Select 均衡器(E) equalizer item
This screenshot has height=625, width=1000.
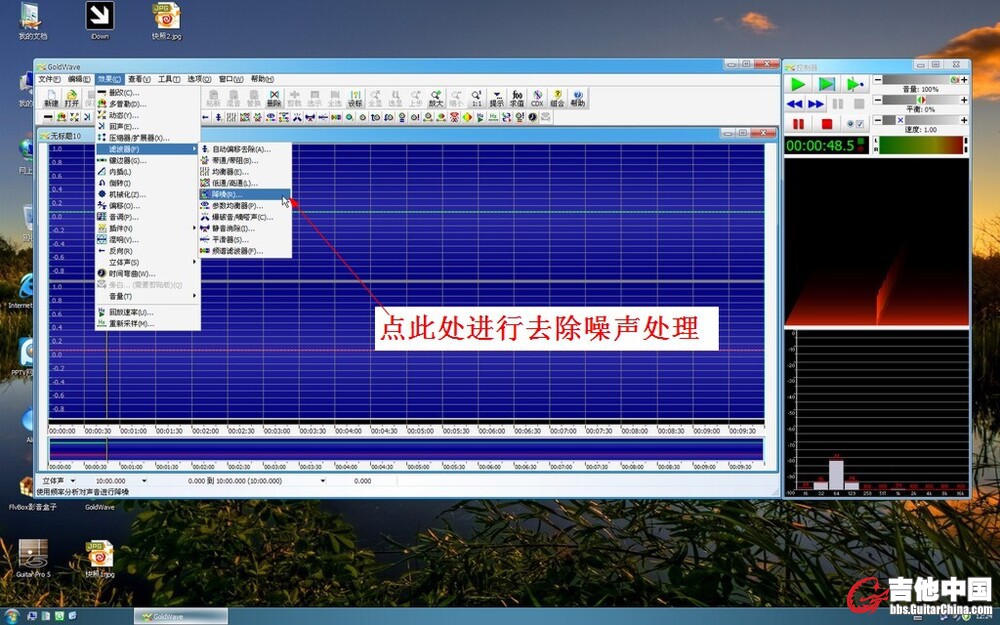[245, 172]
